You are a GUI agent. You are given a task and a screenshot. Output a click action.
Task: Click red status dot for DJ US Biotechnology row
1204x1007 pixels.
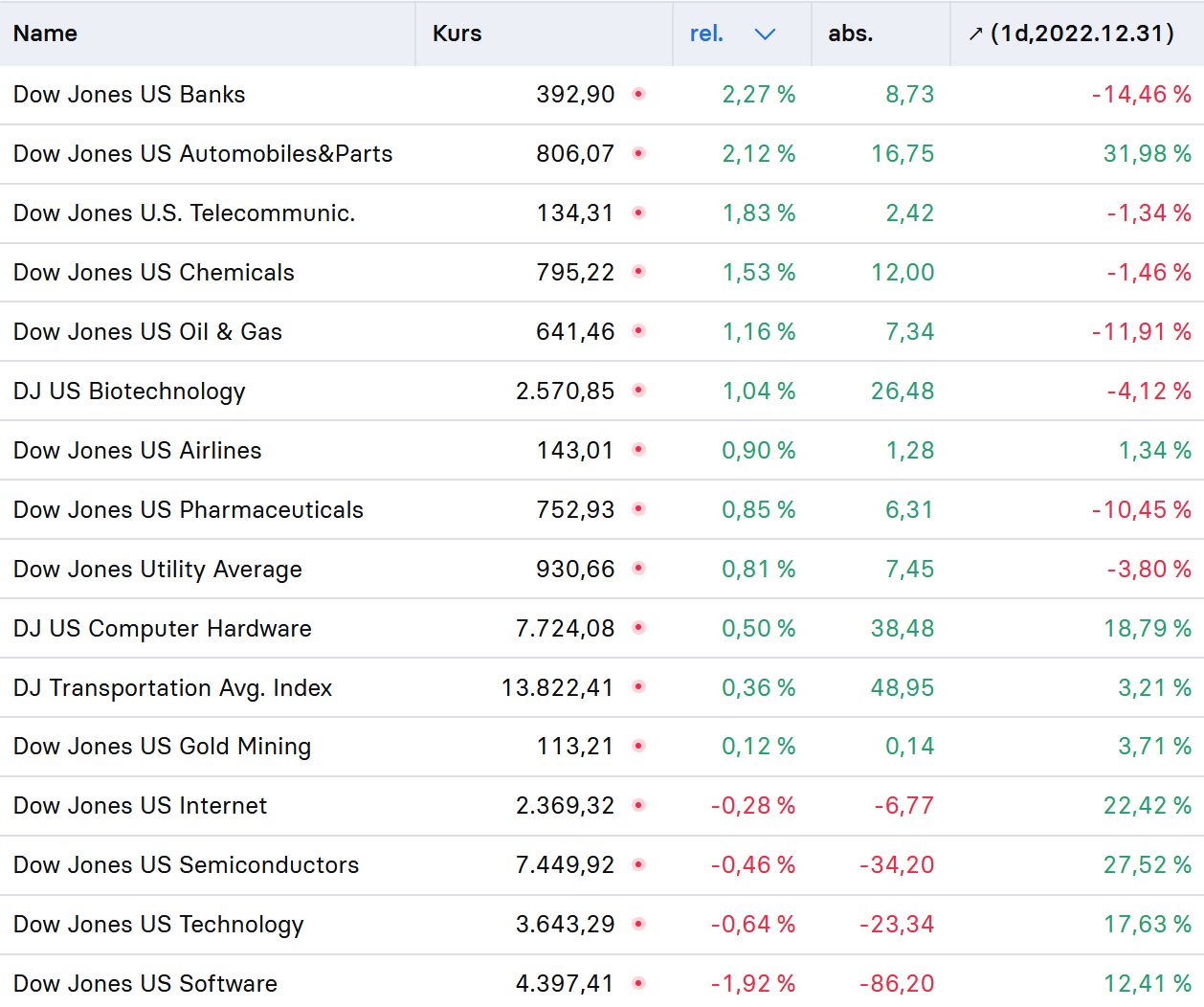pos(639,391)
